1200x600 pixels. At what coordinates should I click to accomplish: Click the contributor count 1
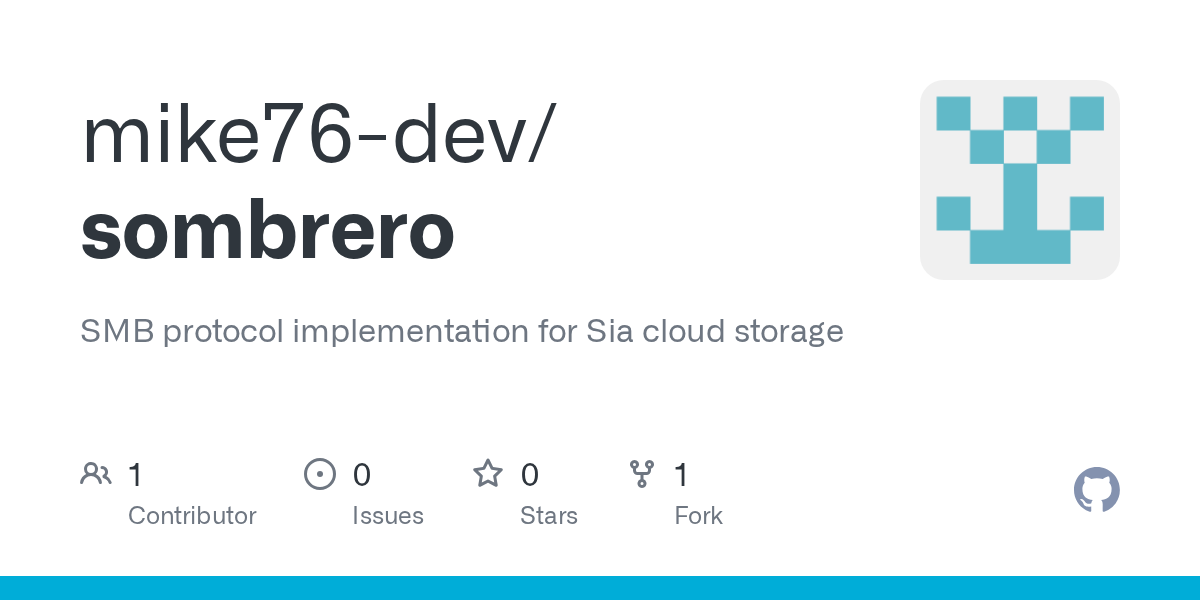(x=135, y=475)
